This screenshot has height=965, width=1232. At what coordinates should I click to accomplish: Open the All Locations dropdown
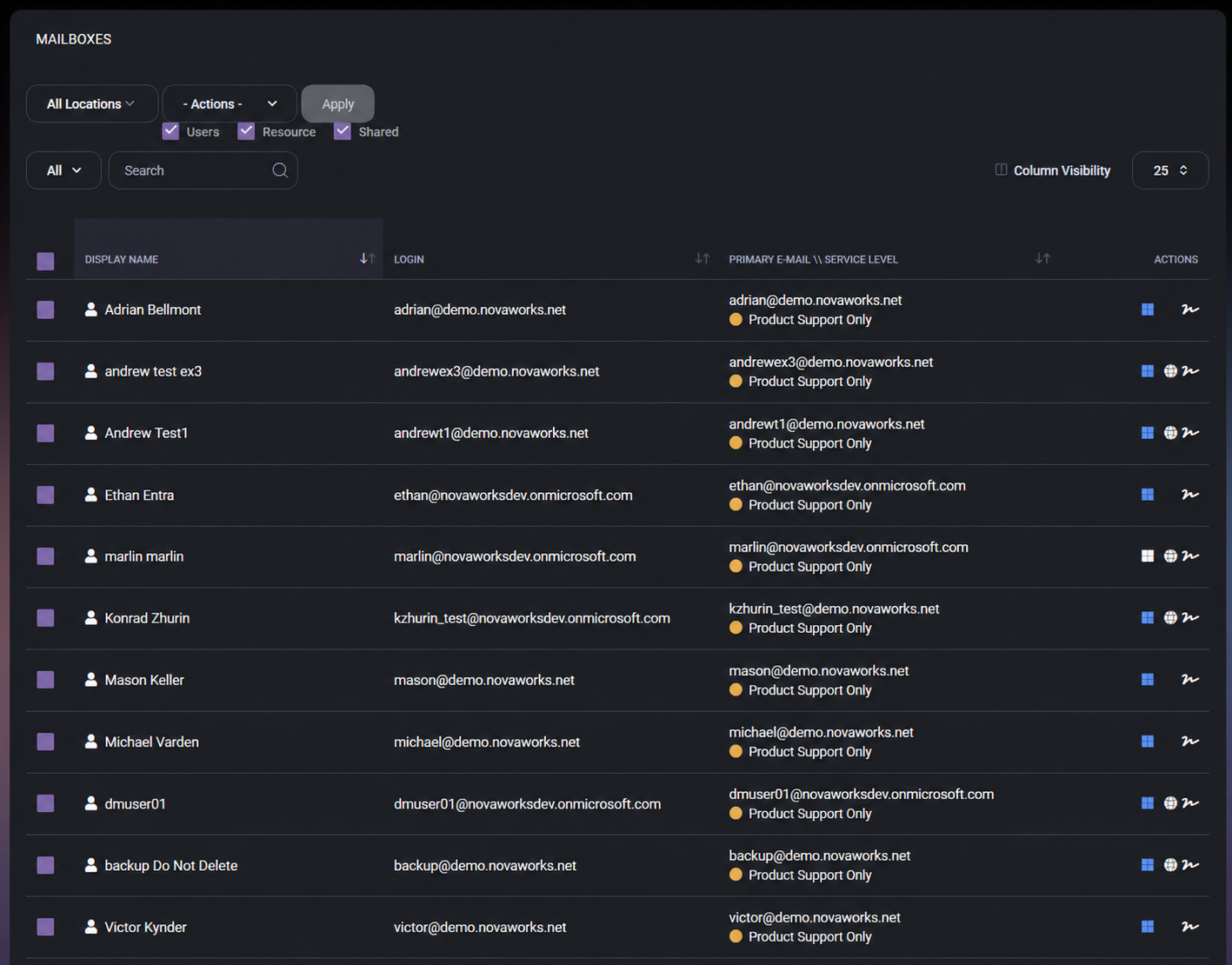pos(91,103)
